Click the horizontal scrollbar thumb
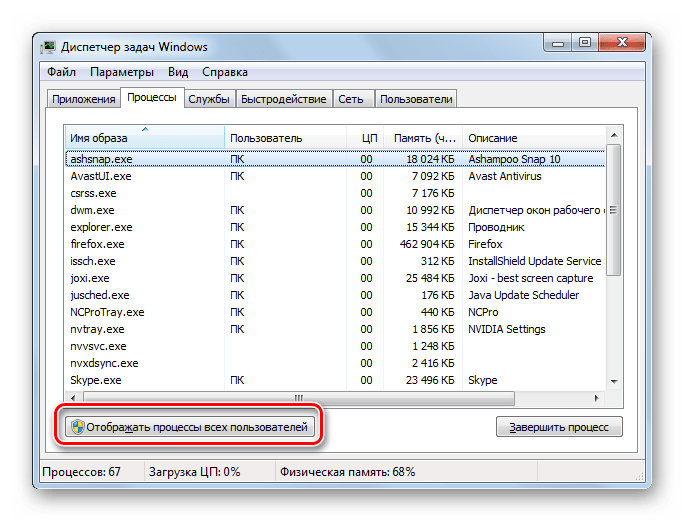Screen dimensions: 685x522 pos(299,398)
